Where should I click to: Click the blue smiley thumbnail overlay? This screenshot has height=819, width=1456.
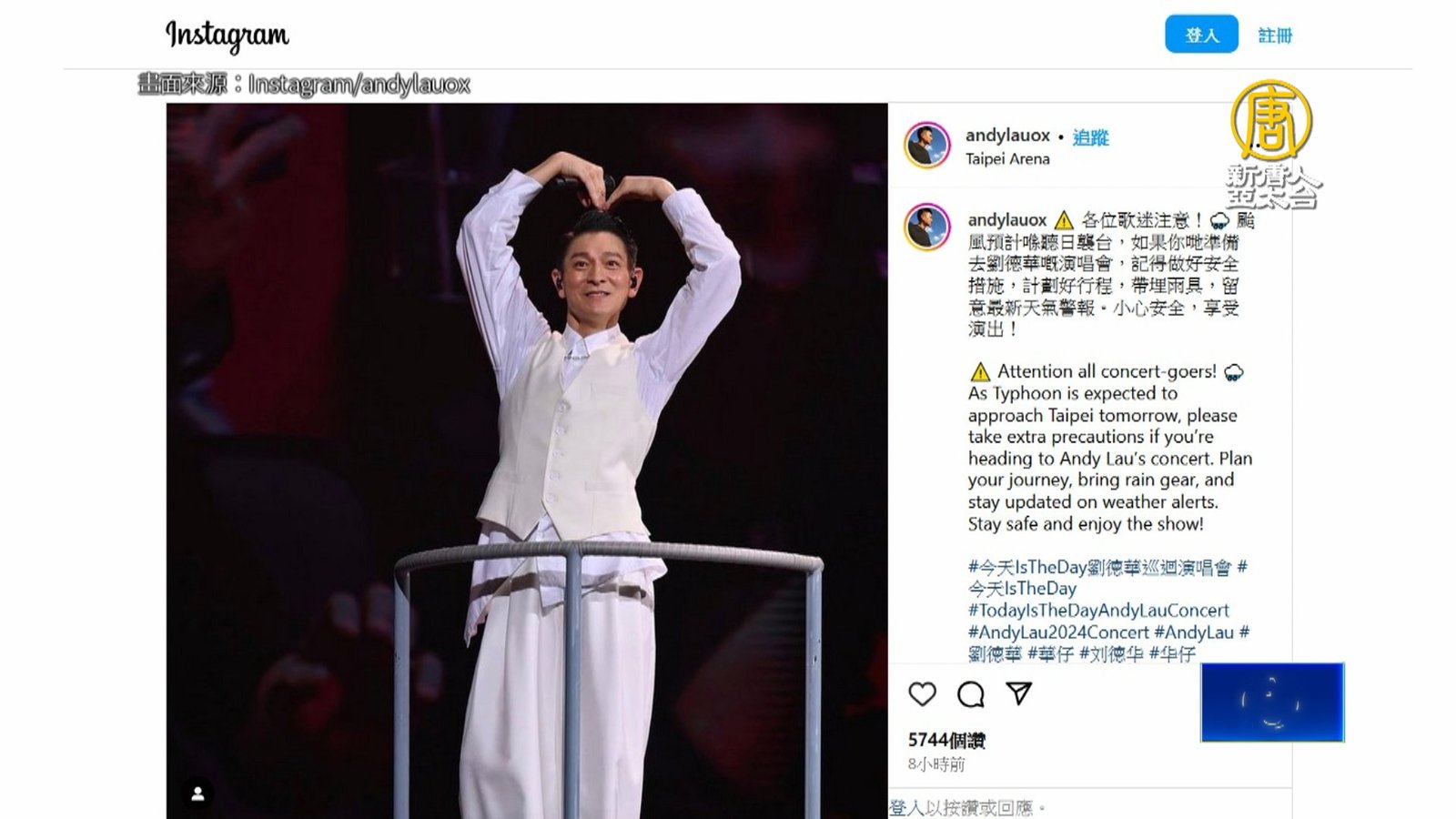pos(1272,702)
